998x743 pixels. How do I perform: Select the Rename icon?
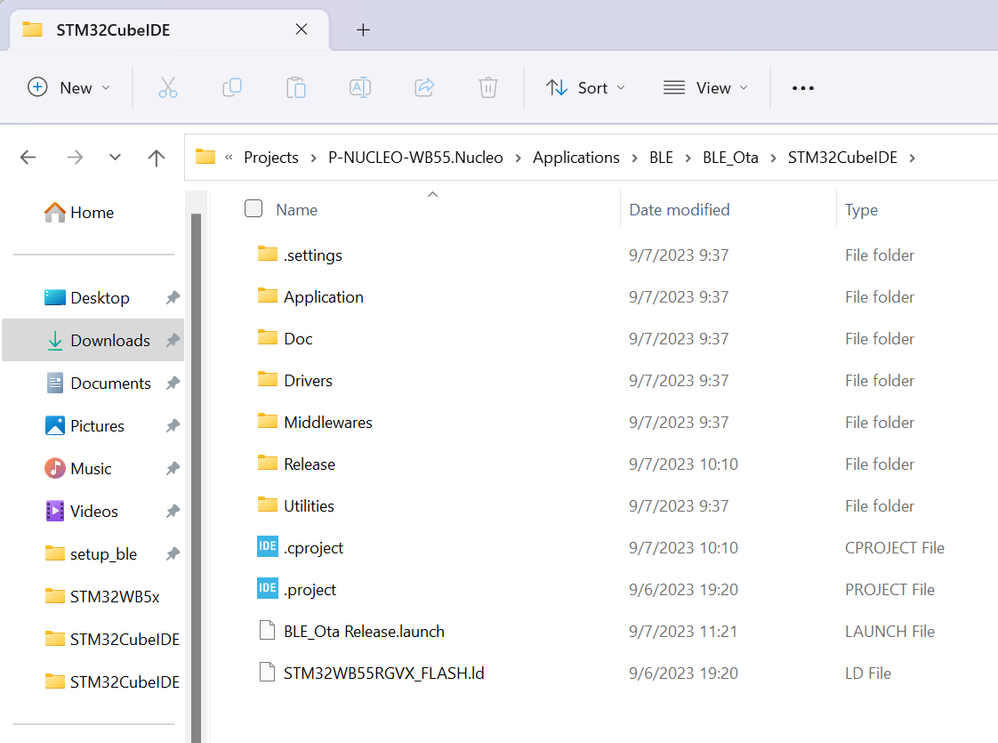(360, 88)
